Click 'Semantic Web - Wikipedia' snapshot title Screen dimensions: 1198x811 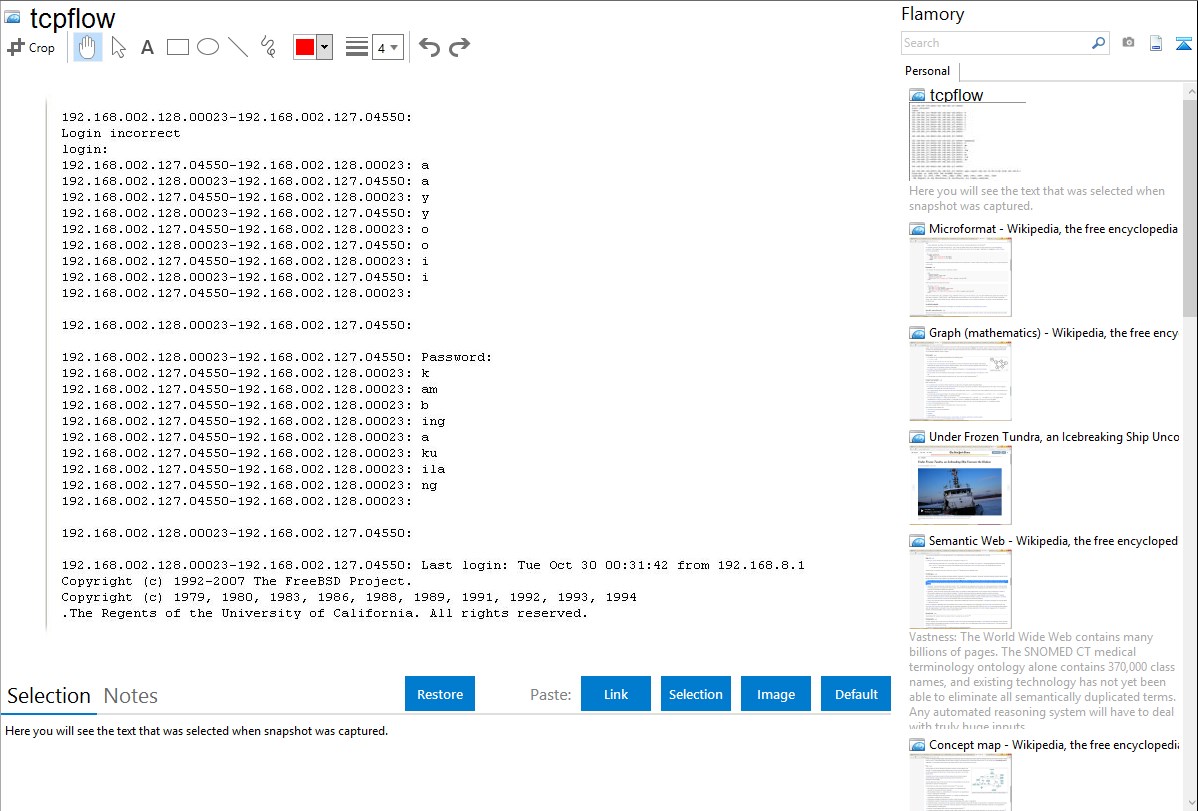pos(1053,540)
